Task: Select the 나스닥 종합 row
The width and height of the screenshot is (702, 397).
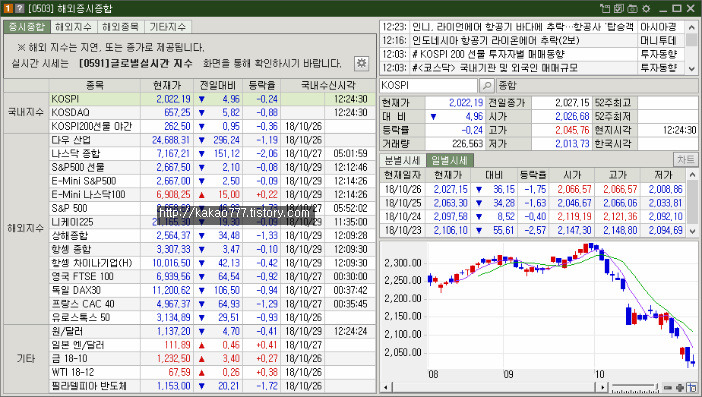Action: pyautogui.click(x=212, y=154)
